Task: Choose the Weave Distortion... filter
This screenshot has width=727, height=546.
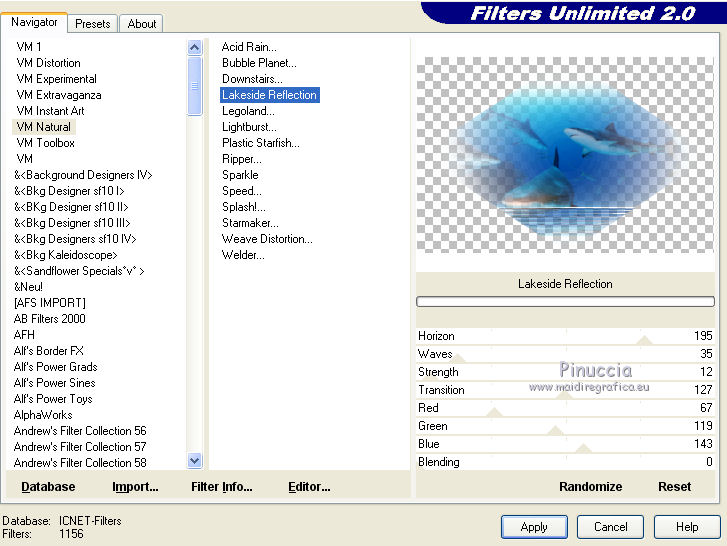Action: [267, 239]
